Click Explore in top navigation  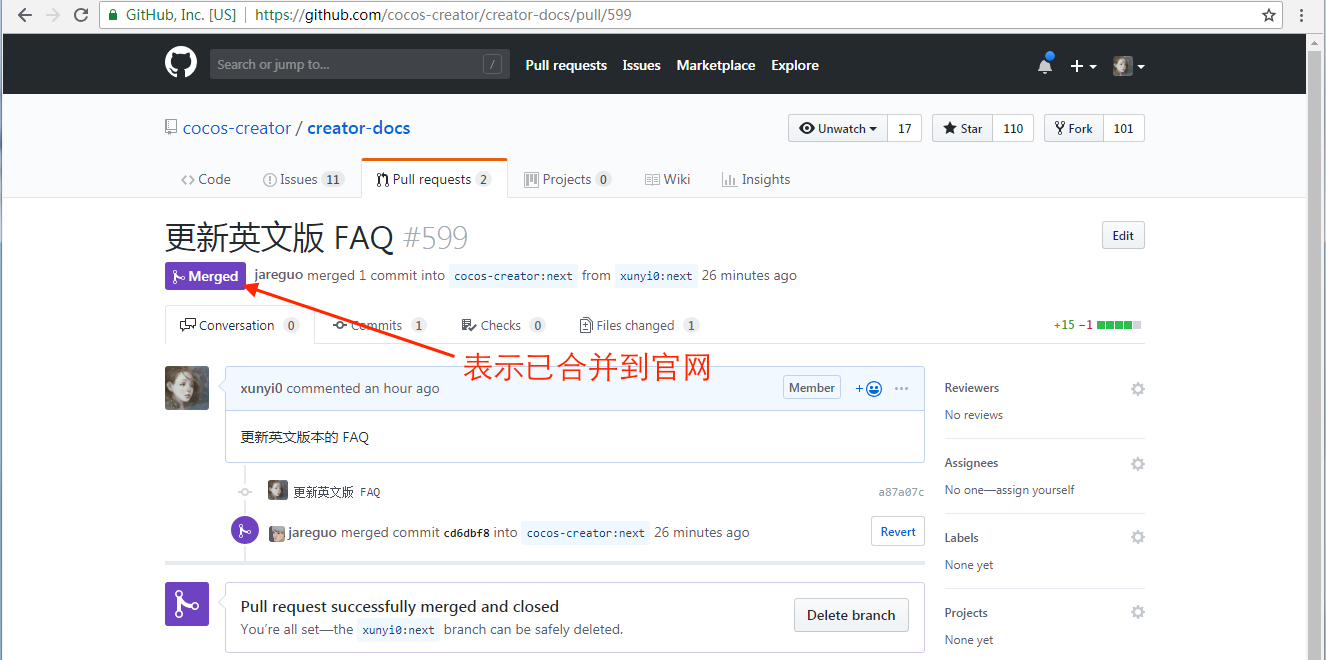tap(795, 65)
